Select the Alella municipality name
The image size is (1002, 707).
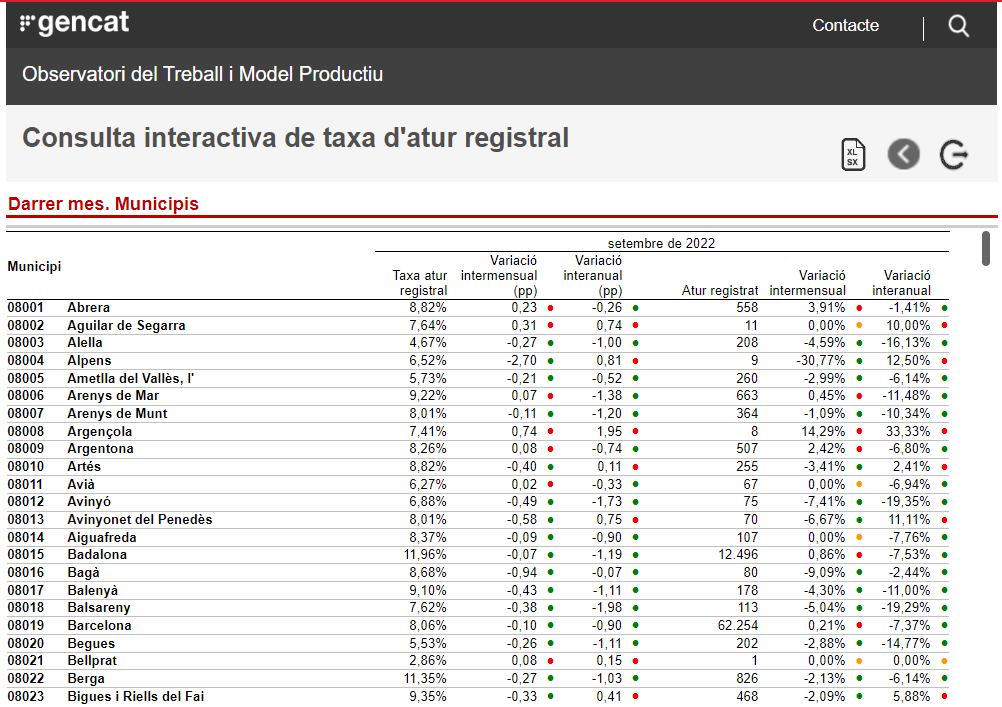tap(85, 343)
